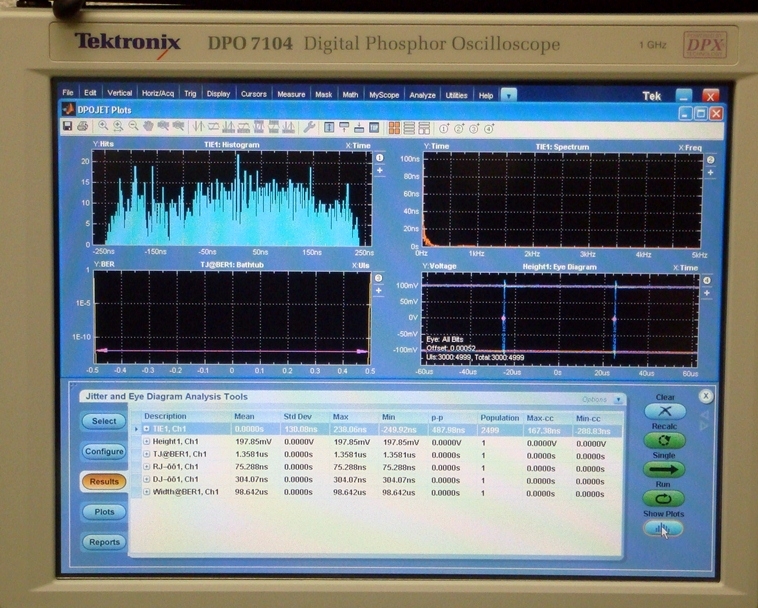Select plot 2 toolbar icon
Viewport: 758px width, 608px height.
459,129
